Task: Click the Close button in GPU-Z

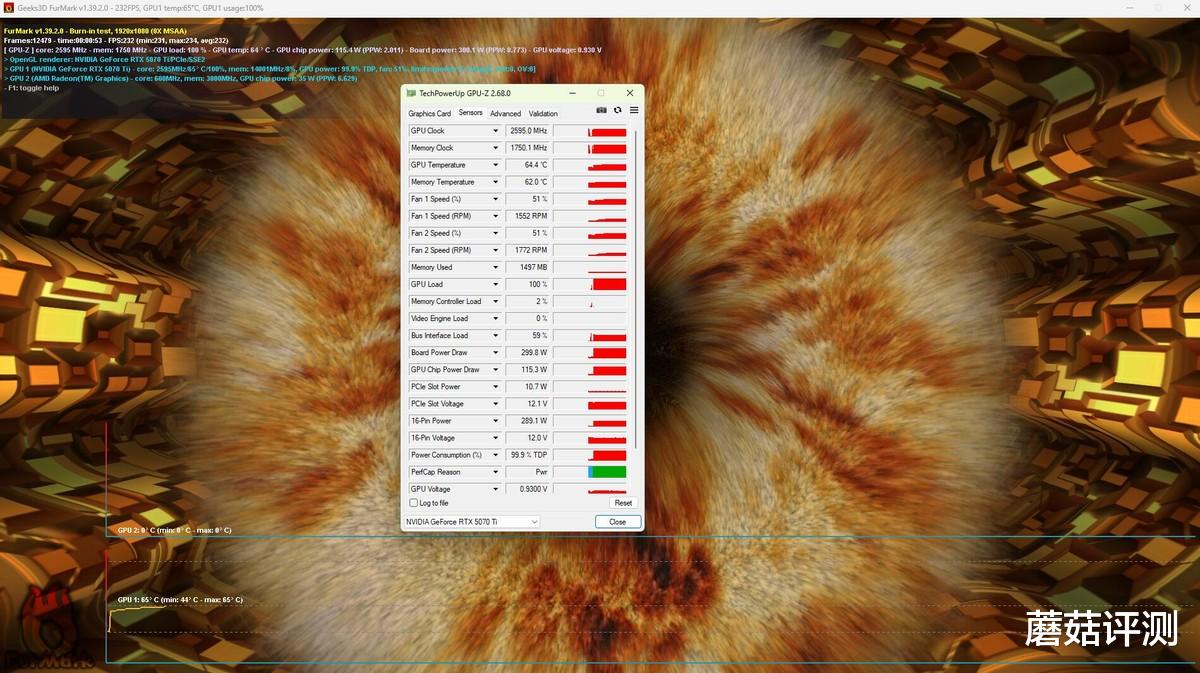Action: point(618,522)
